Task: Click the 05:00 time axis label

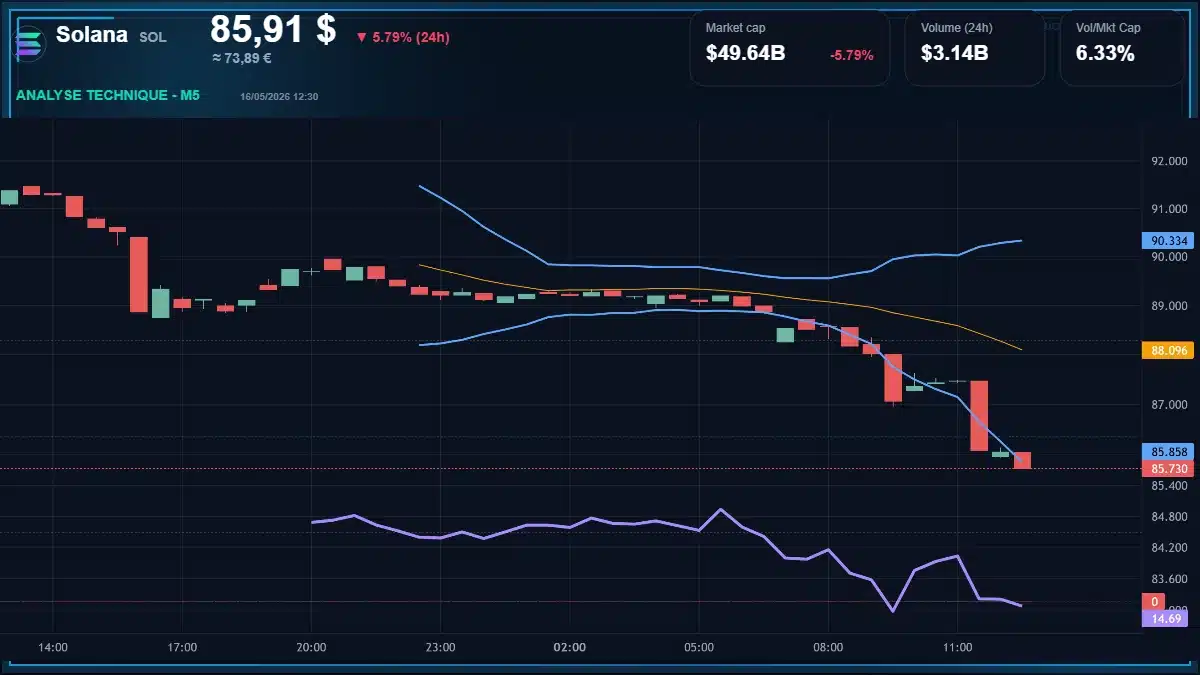Action: pyautogui.click(x=699, y=648)
